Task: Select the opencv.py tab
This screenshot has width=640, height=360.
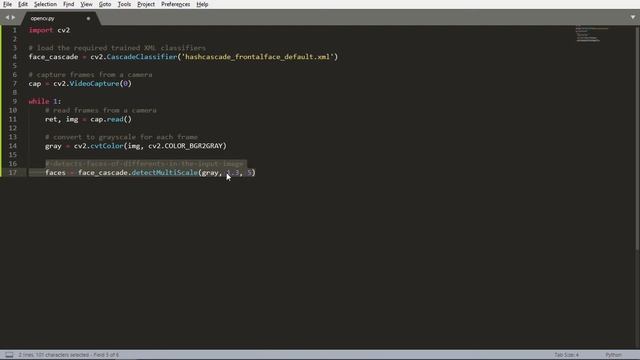Action: pyautogui.click(x=59, y=18)
